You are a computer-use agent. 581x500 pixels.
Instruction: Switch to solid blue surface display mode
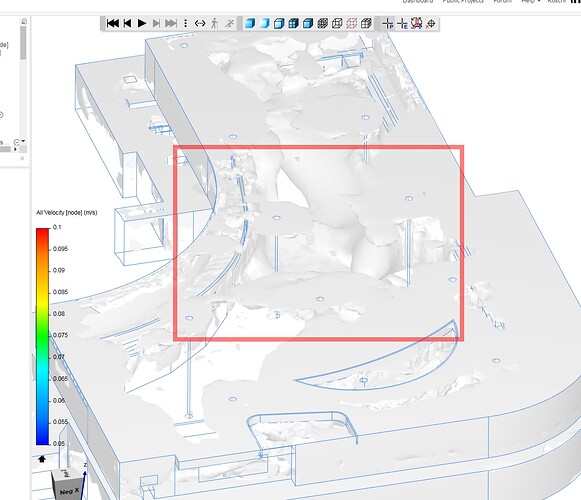pyautogui.click(x=250, y=23)
